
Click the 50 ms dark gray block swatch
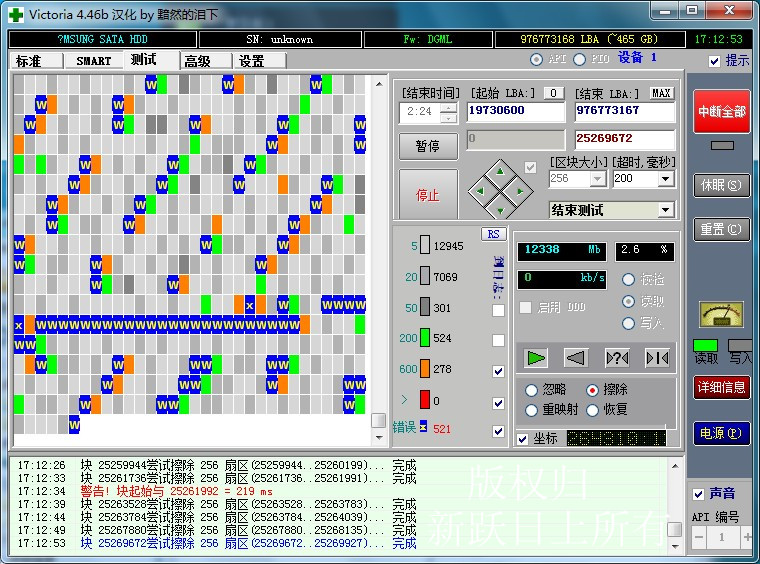pos(425,307)
